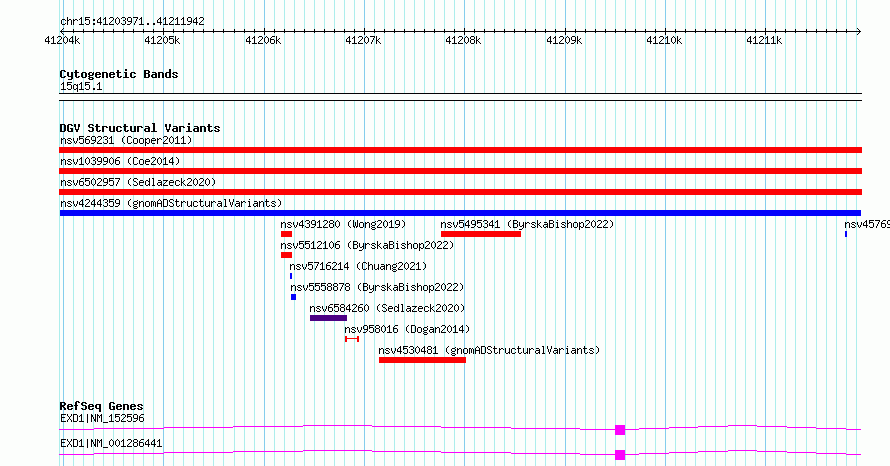Open the nsv4530481 (gnomADStructuralVariants) label
890x466 pixels.
(x=489, y=350)
